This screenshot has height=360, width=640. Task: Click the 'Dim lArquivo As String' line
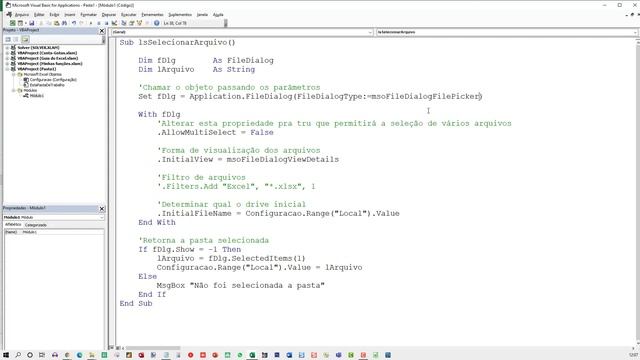196,69
